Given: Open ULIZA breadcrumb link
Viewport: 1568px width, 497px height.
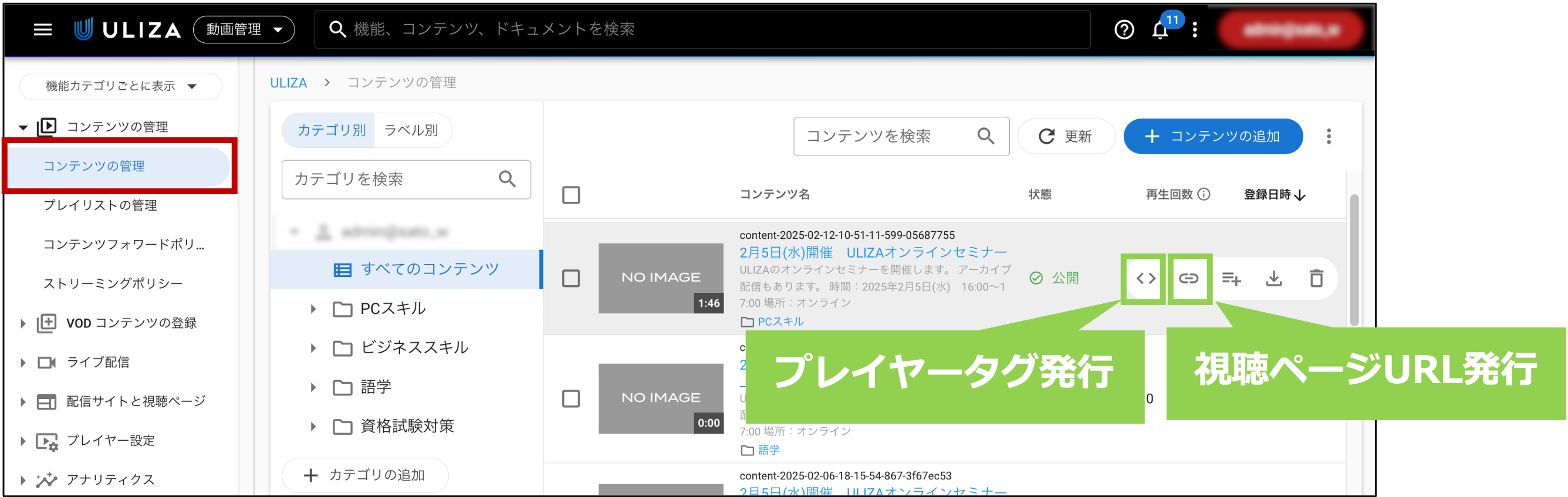Looking at the screenshot, I should (x=289, y=83).
